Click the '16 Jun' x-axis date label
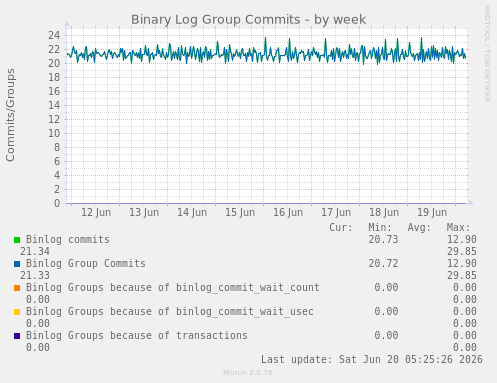The width and height of the screenshot is (497, 383). click(x=288, y=212)
